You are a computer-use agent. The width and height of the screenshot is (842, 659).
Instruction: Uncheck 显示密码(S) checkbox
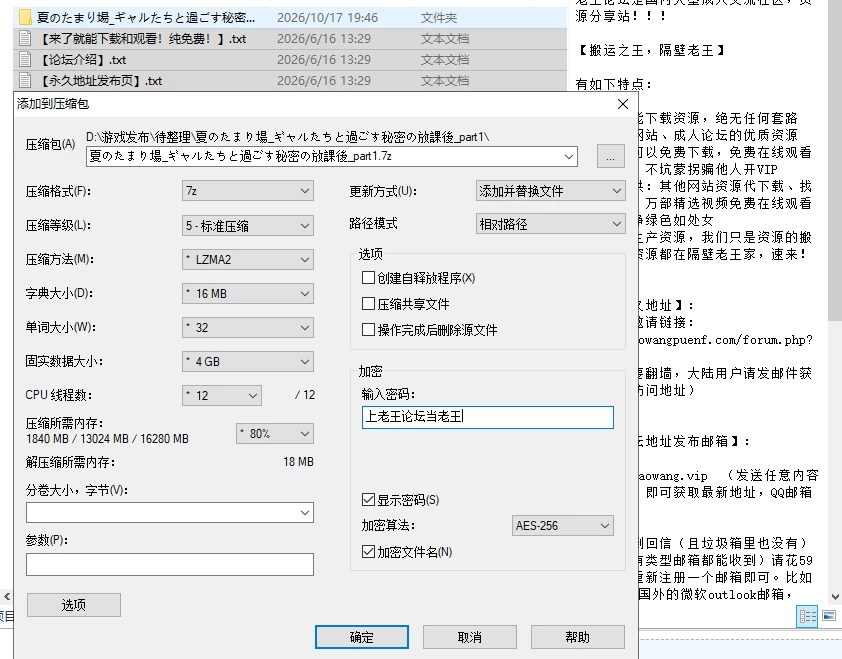coord(368,499)
